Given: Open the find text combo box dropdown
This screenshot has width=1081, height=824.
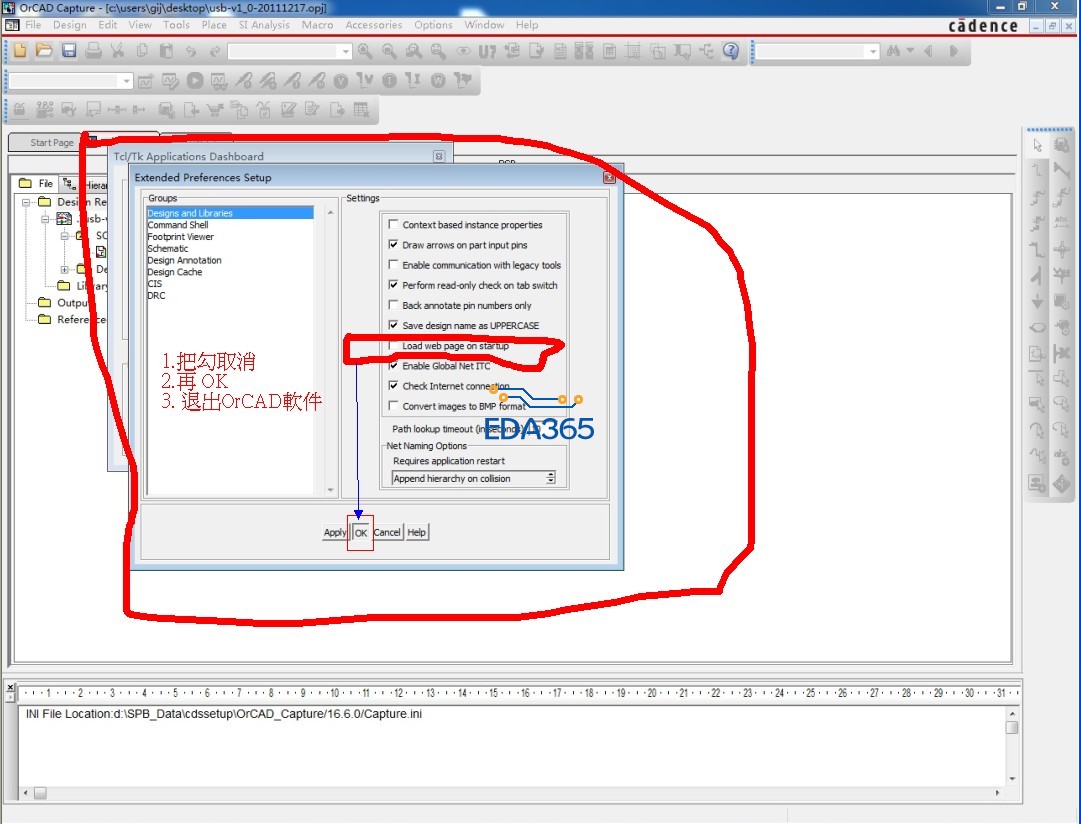Looking at the screenshot, I should coord(873,52).
